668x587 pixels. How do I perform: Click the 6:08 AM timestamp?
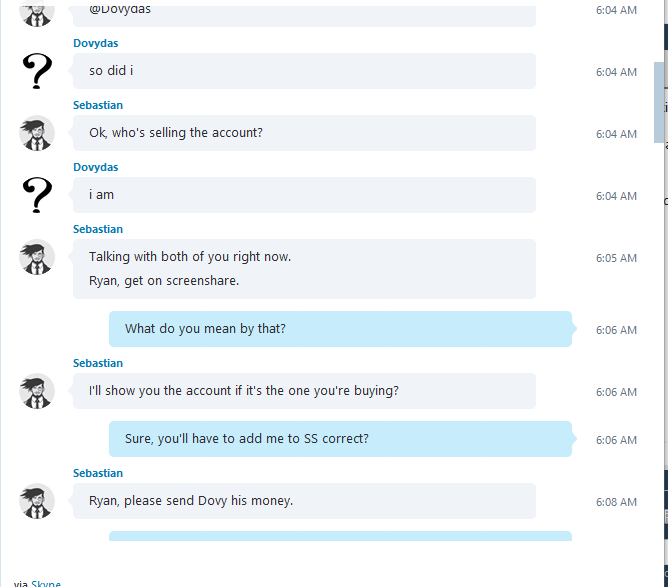tap(616, 502)
